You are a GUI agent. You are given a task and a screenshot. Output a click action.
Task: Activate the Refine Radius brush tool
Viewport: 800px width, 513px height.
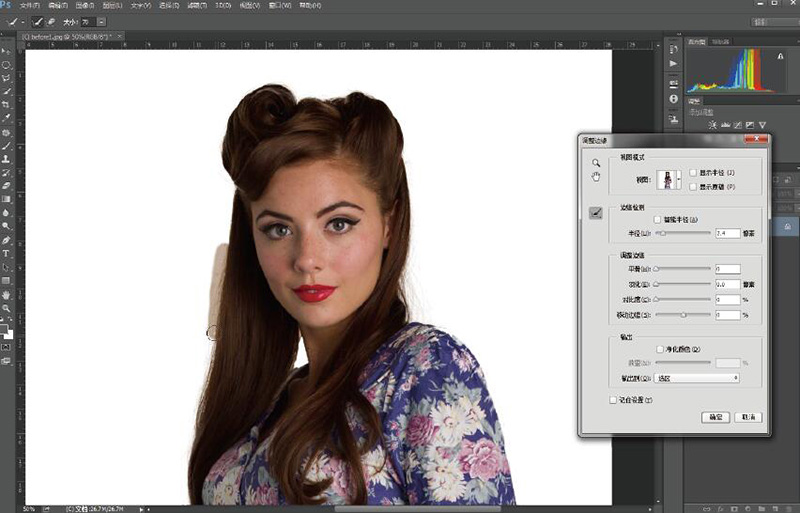pyautogui.click(x=595, y=212)
